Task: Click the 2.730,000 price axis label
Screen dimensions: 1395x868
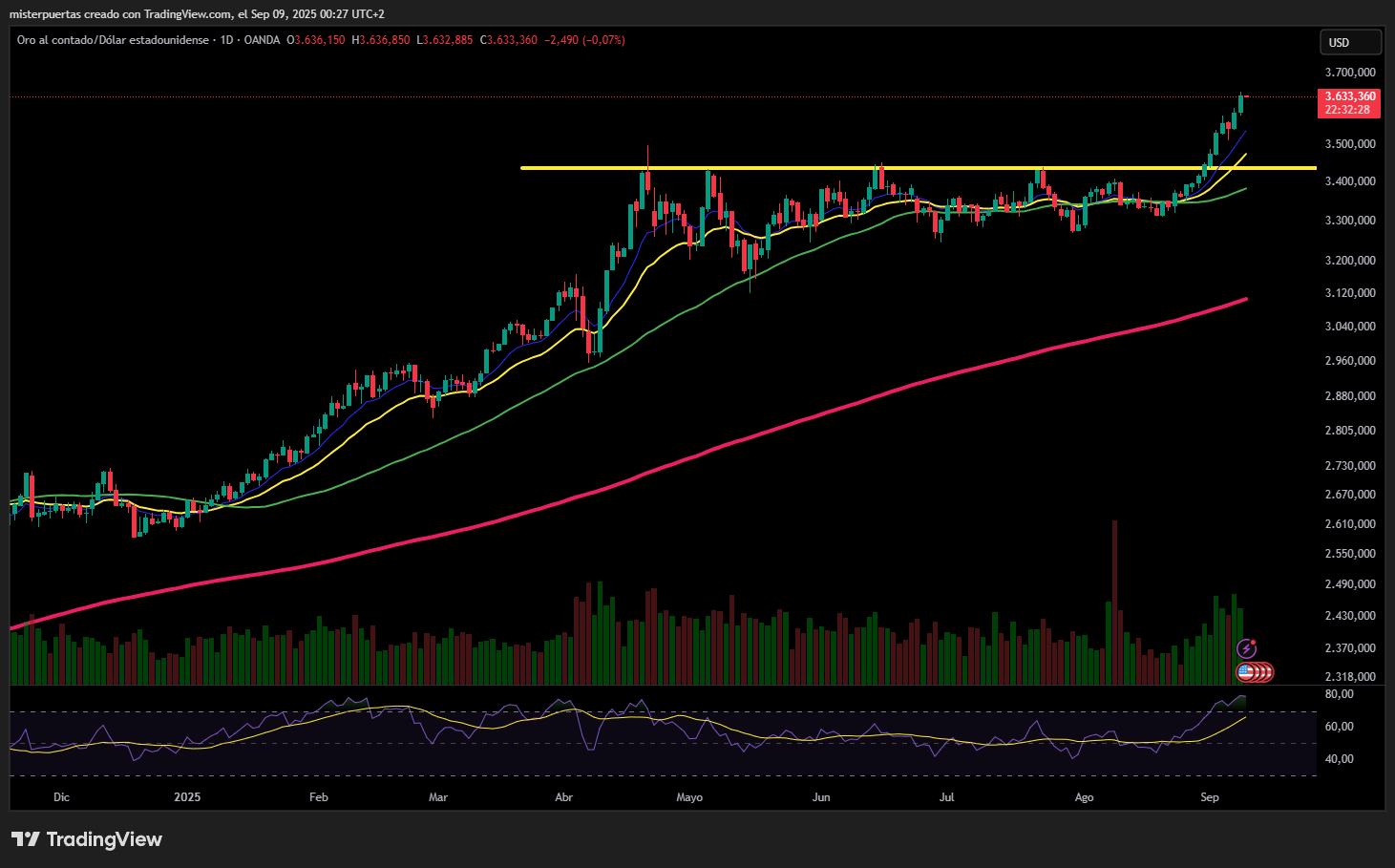Action: [1350, 466]
